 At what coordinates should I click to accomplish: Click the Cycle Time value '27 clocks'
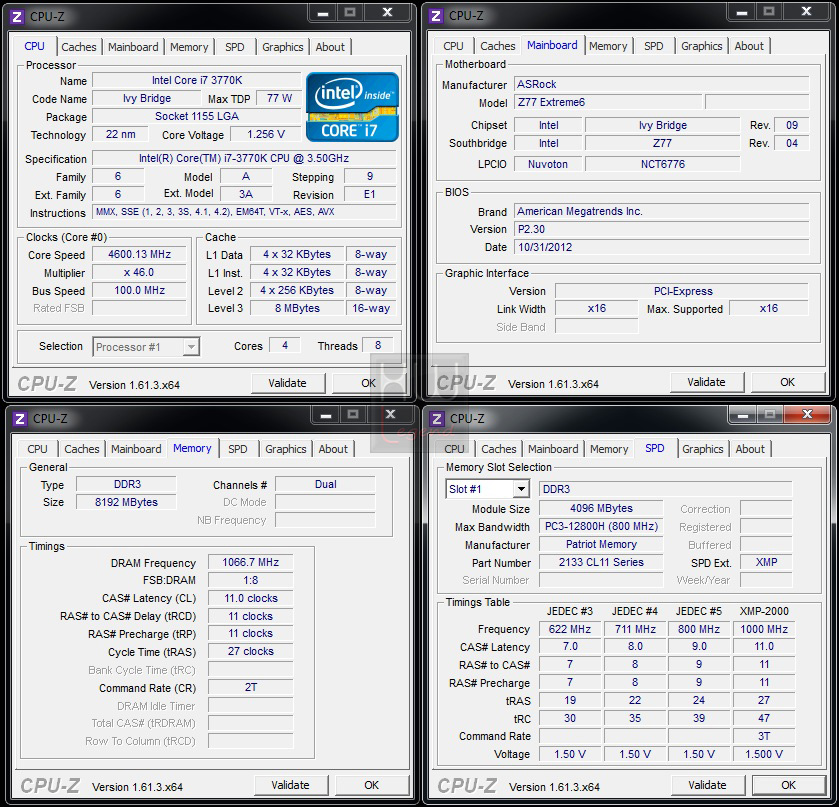tap(250, 651)
